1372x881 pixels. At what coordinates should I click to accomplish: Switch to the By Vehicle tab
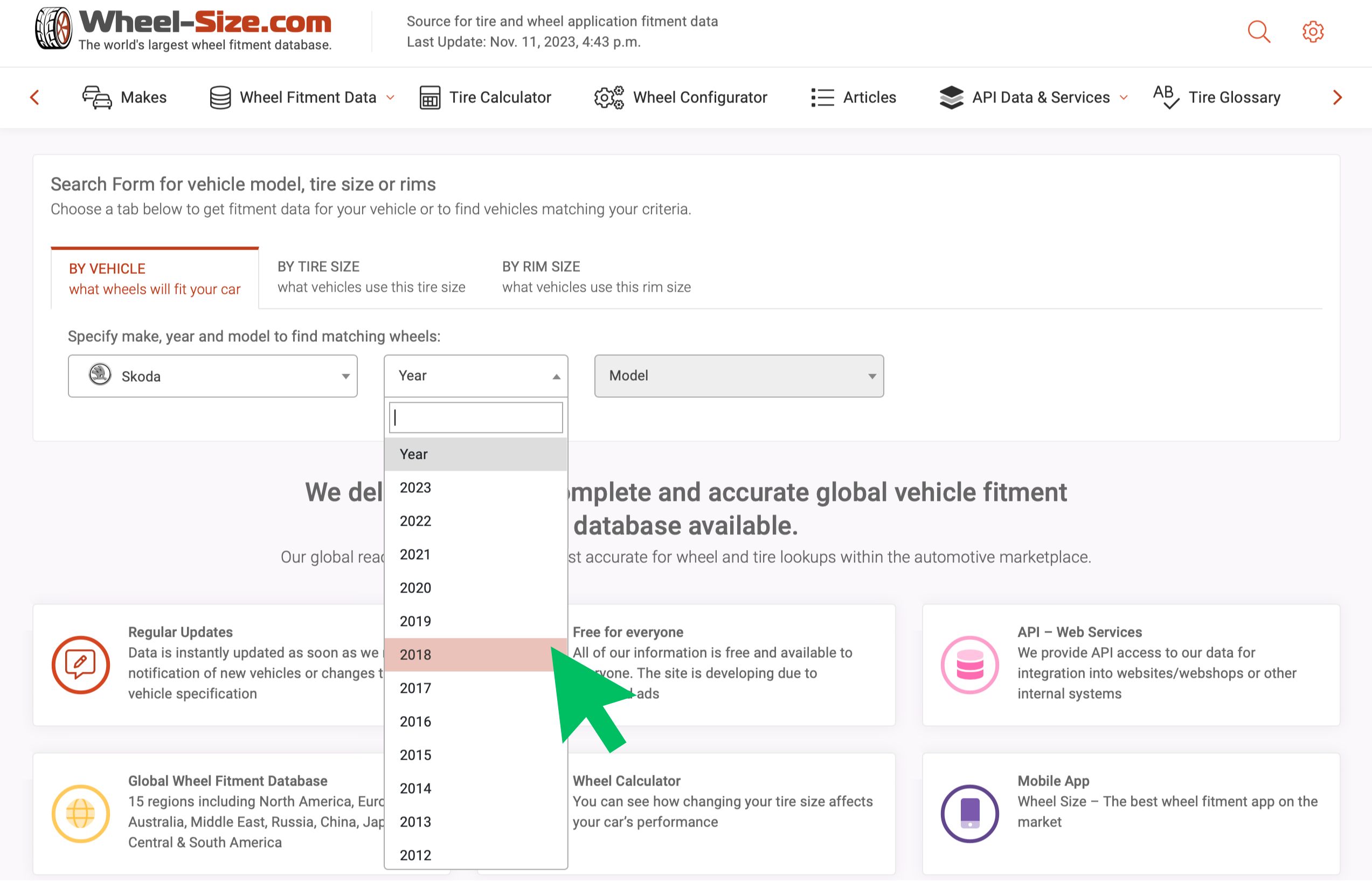155,279
